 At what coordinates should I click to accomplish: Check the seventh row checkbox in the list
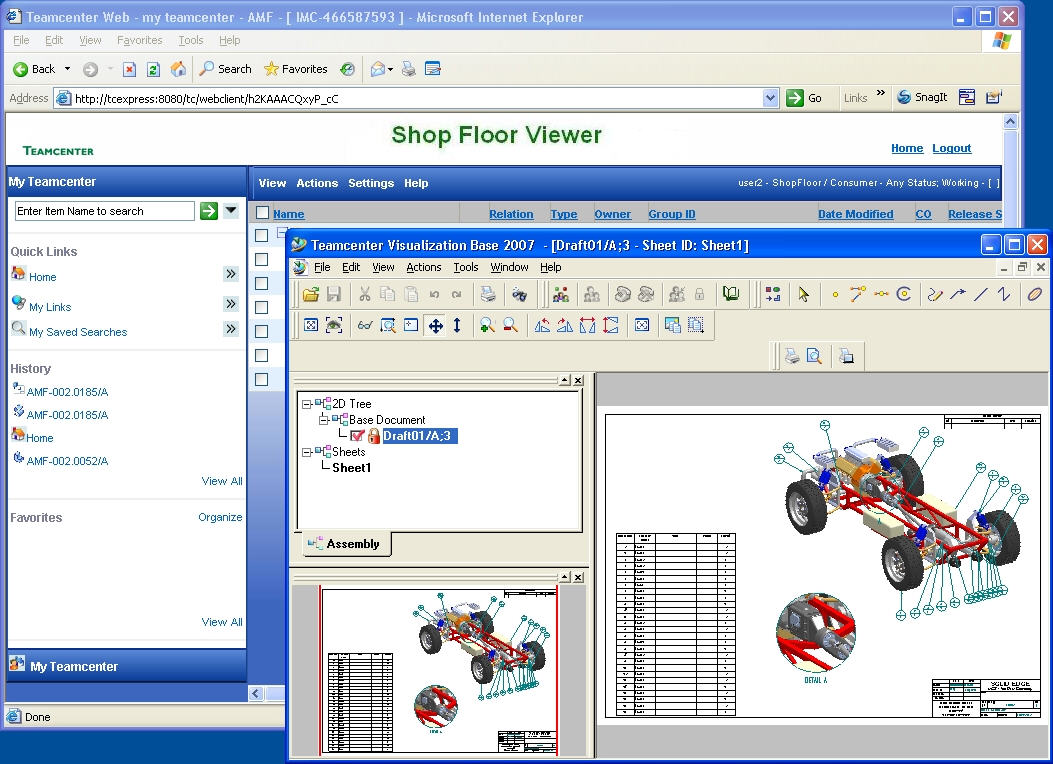pos(262,379)
